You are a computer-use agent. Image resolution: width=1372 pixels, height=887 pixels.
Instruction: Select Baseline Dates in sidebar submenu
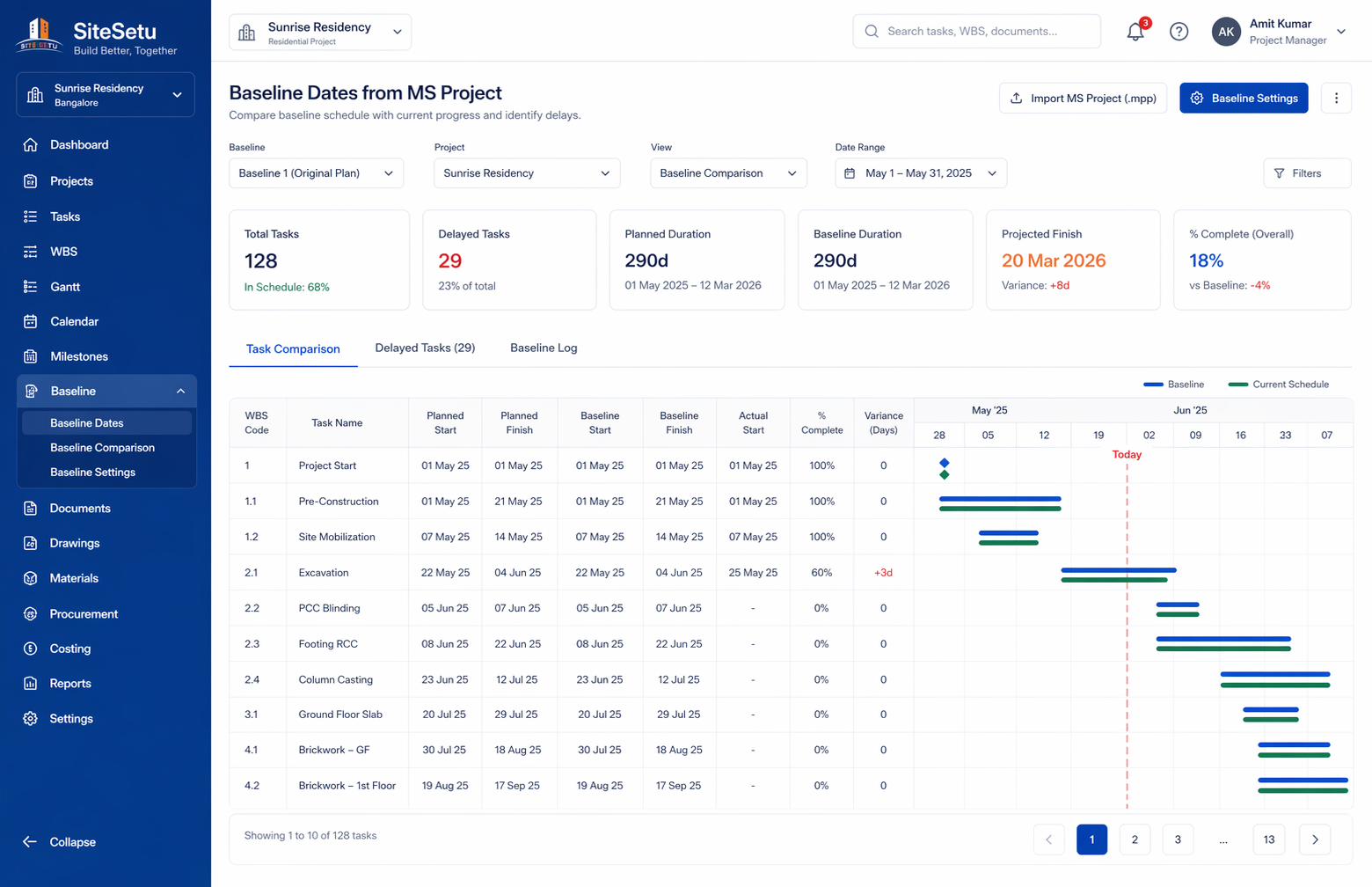click(x=106, y=423)
